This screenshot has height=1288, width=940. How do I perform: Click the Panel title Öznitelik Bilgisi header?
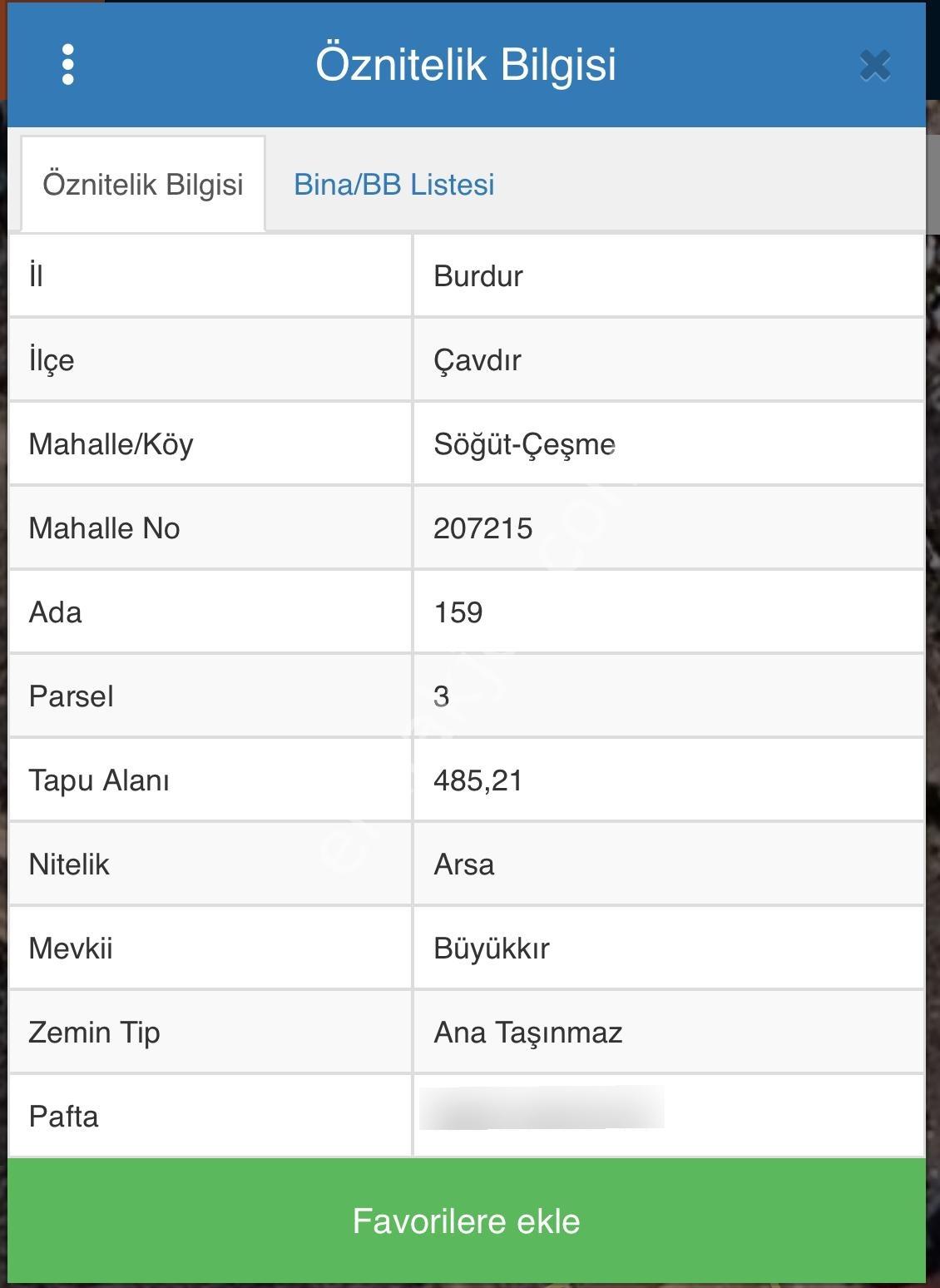466,65
